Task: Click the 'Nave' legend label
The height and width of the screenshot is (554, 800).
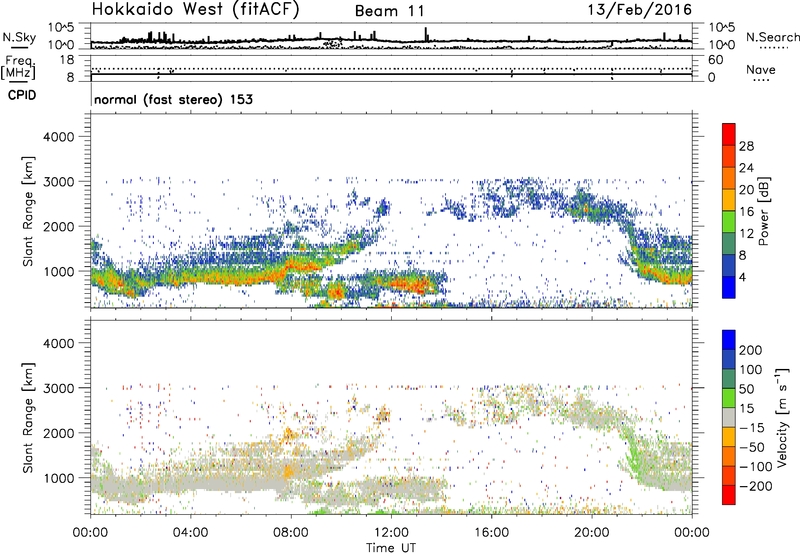Action: [761, 69]
